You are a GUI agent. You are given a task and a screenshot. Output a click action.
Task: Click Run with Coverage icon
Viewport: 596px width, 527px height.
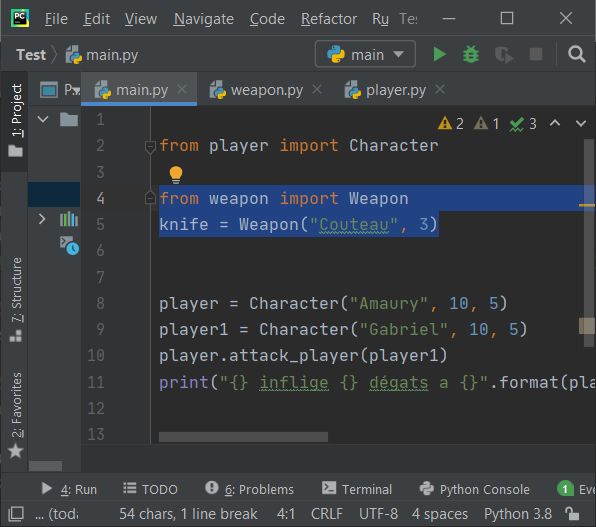[x=504, y=55]
